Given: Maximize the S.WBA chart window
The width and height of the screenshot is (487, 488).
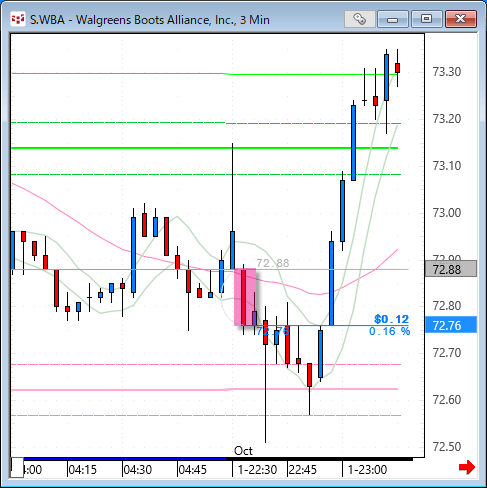Looking at the screenshot, I should (426, 19).
